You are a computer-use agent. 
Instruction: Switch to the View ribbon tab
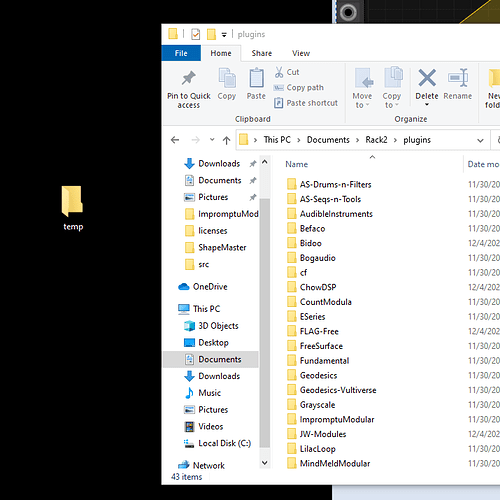301,53
